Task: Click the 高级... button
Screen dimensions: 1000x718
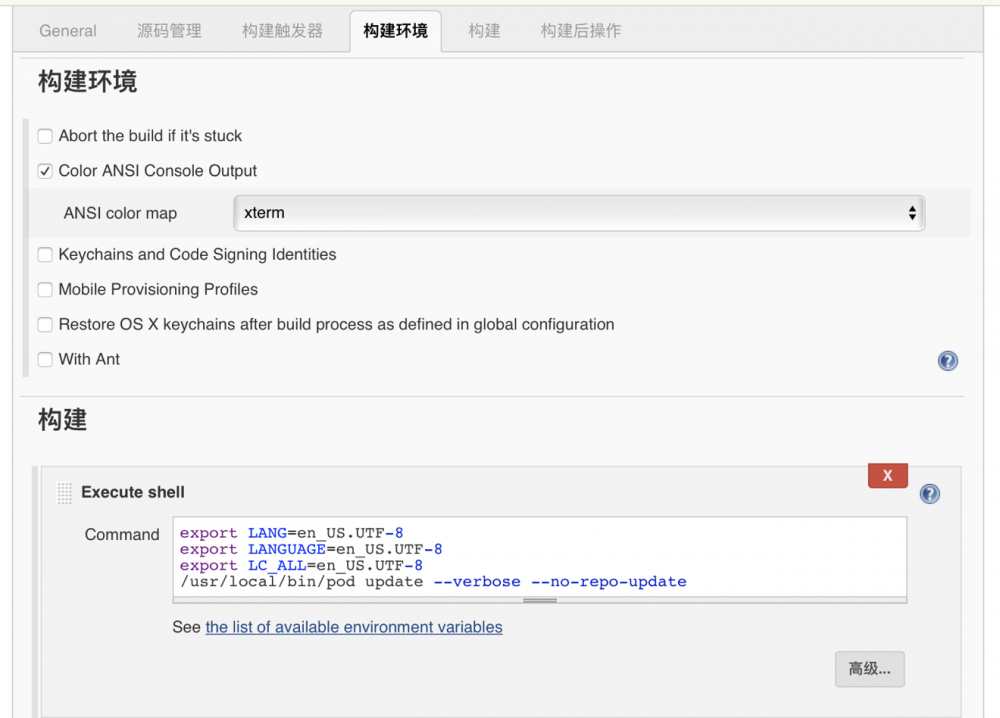Action: point(868,669)
